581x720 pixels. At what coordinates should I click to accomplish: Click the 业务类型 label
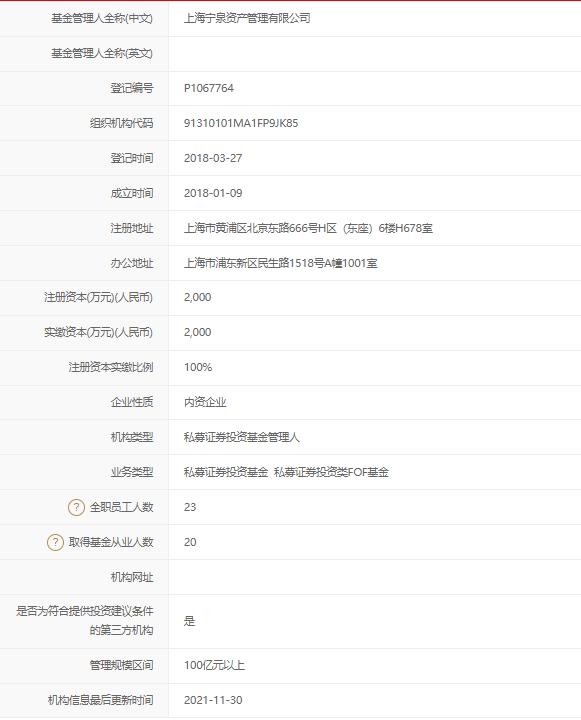131,472
